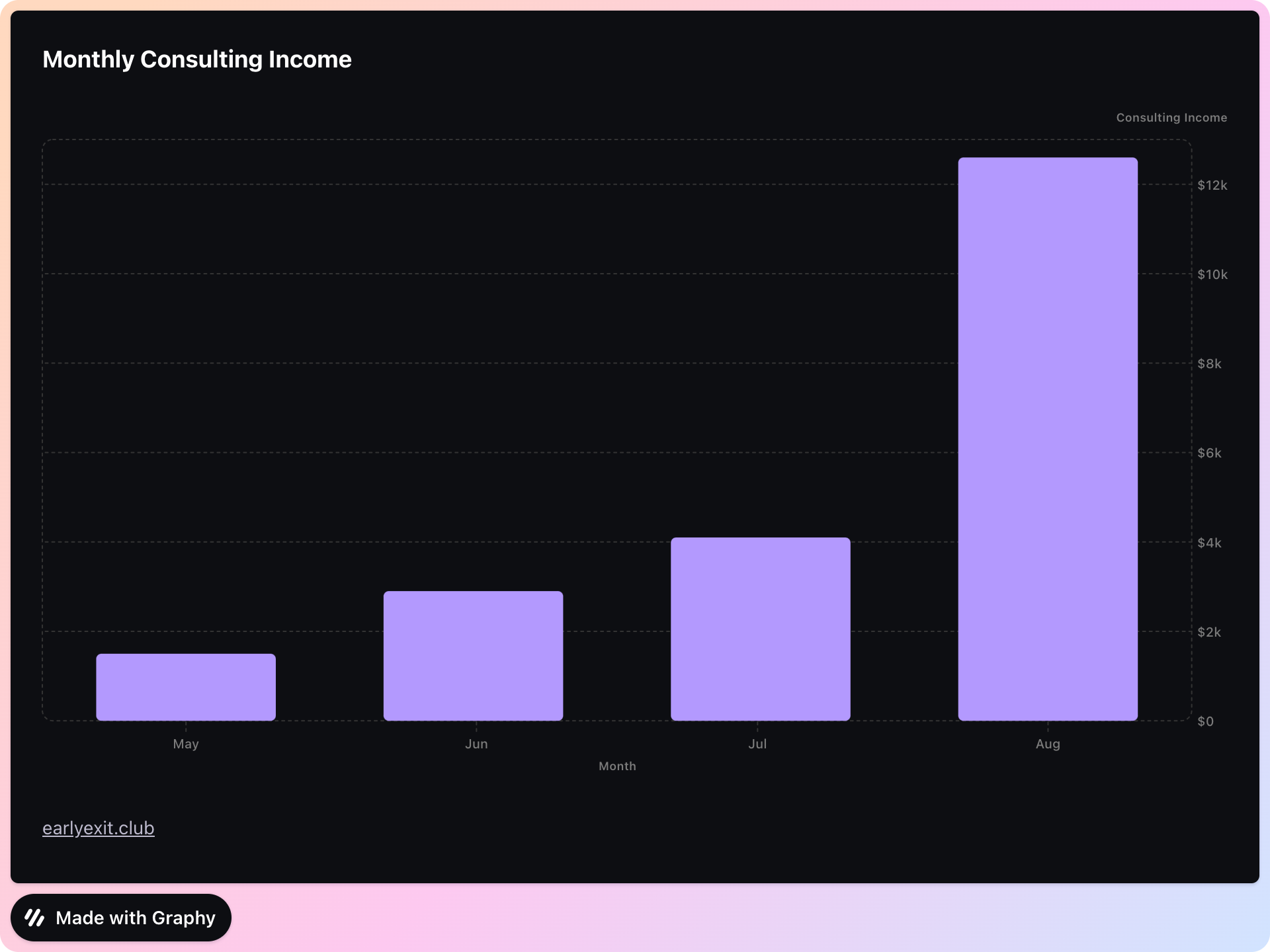Screen dimensions: 1270x952
Task: Click the Consulting Income axis label
Action: coord(1171,118)
